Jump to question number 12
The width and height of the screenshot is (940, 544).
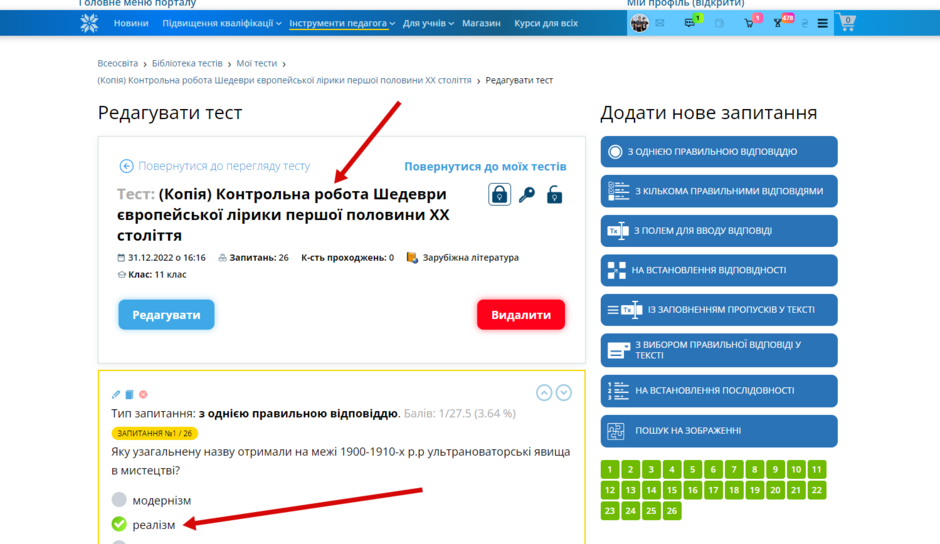(x=610, y=490)
